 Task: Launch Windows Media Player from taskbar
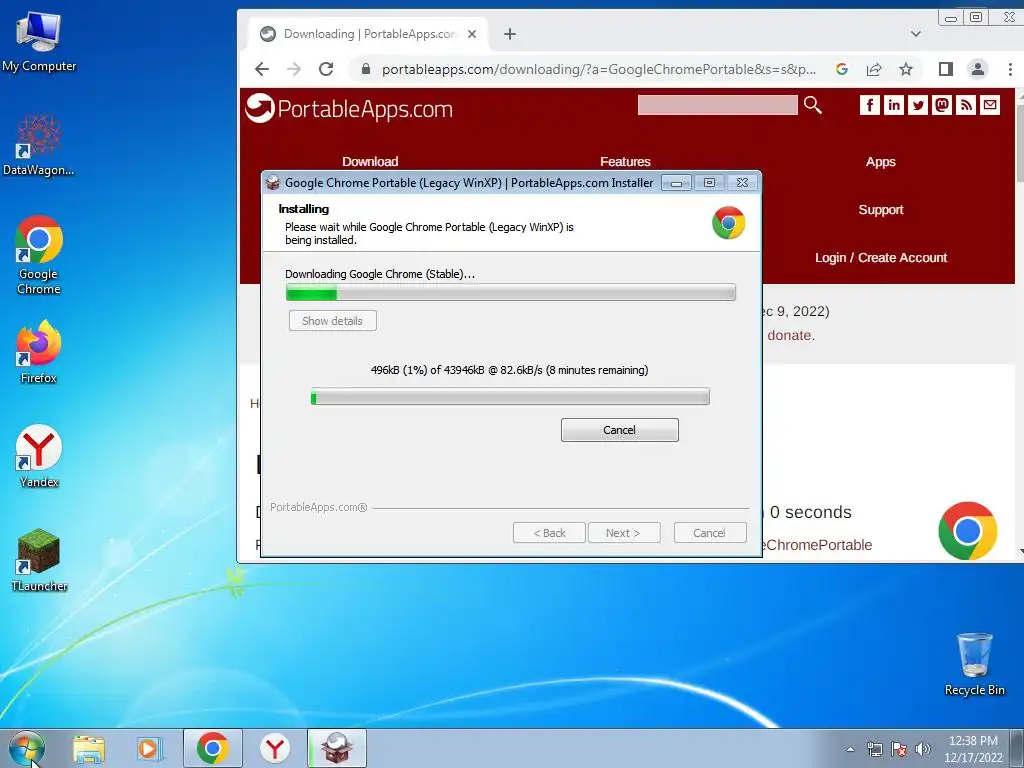click(150, 748)
